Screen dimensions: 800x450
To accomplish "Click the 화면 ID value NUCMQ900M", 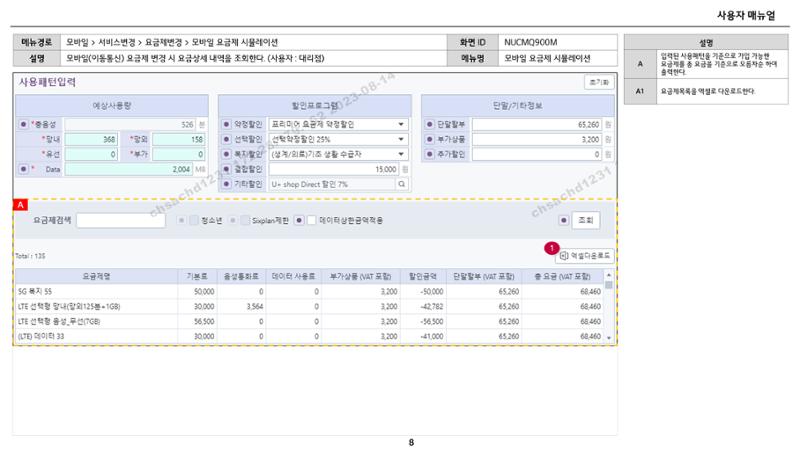I will (x=530, y=42).
